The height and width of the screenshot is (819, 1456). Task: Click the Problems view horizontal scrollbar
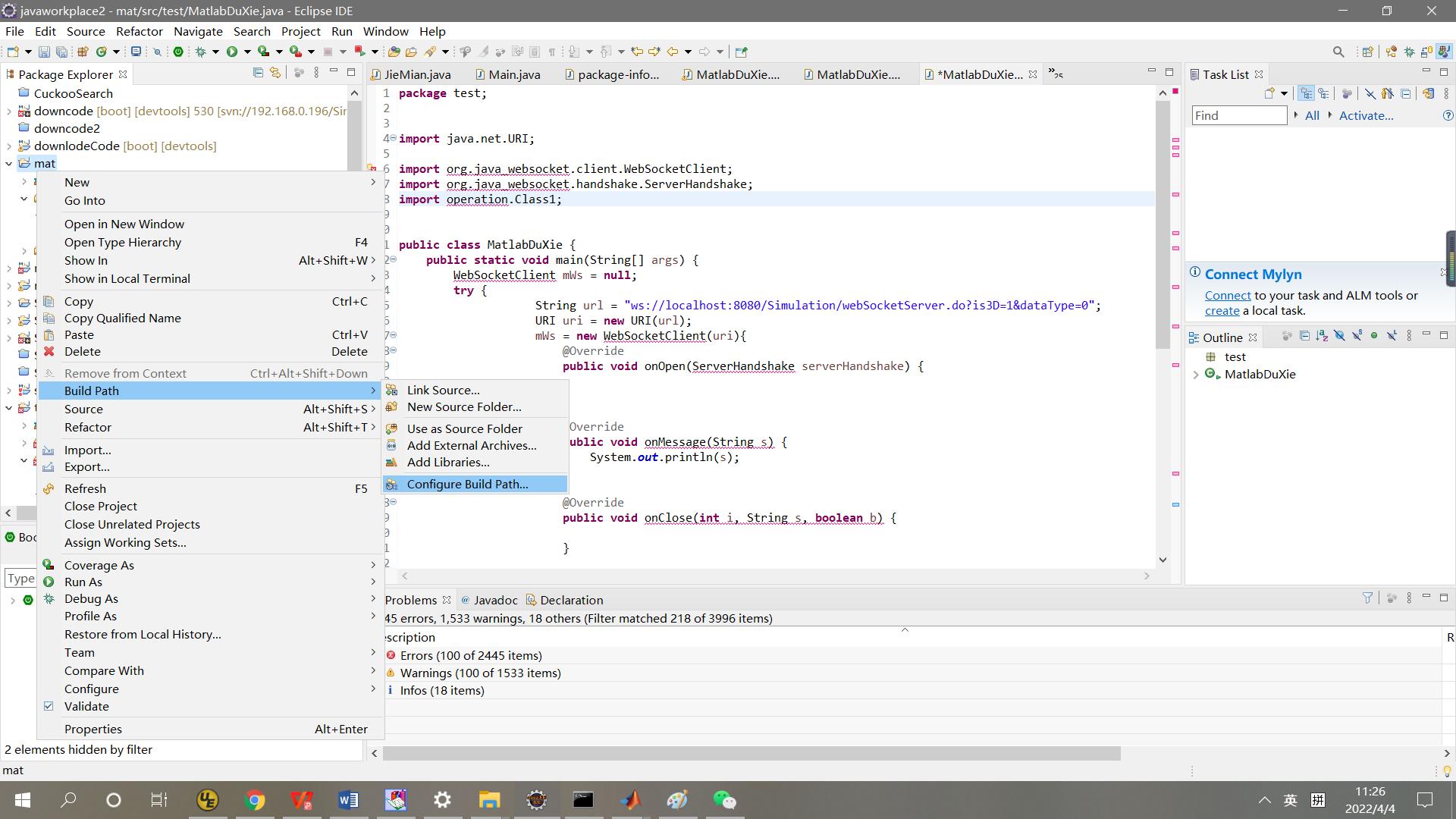(751, 753)
